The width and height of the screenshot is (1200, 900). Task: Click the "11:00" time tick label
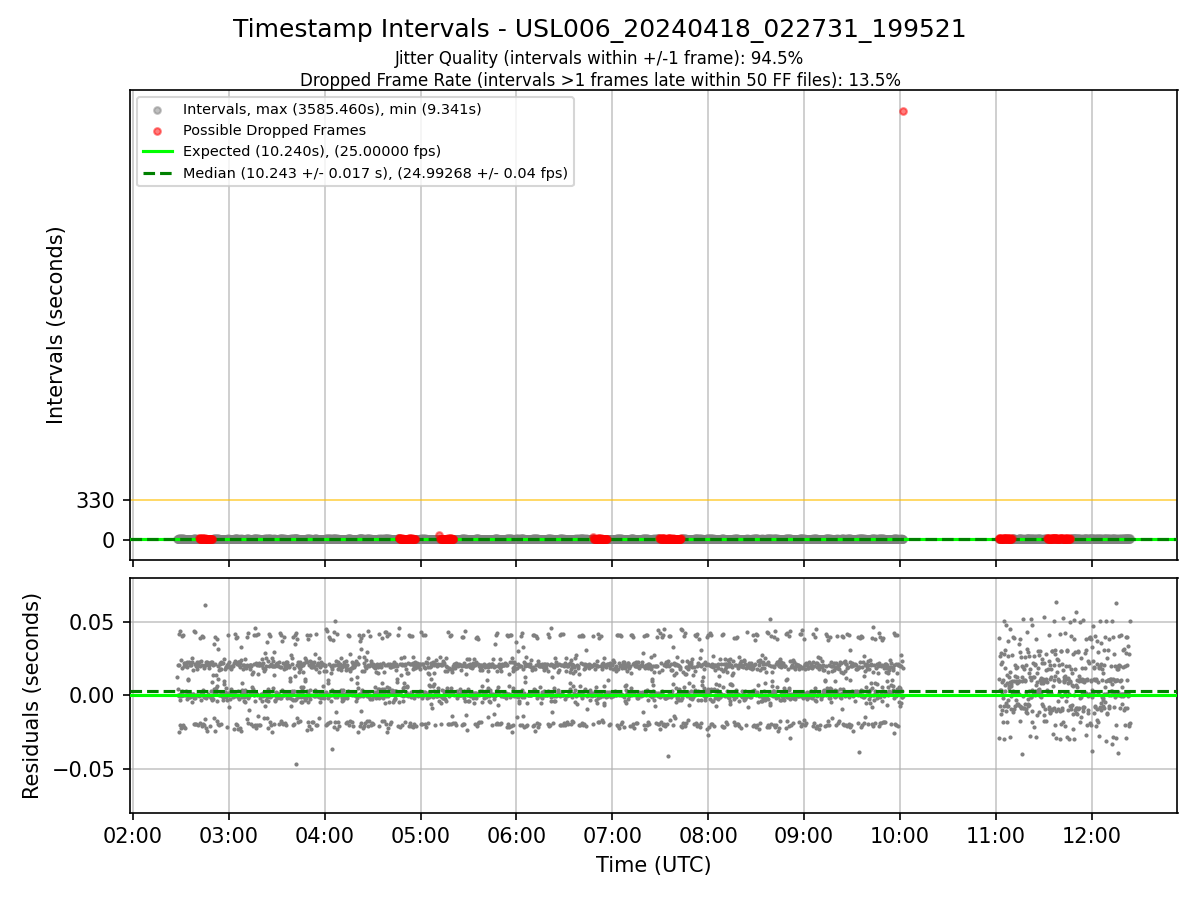pos(995,834)
